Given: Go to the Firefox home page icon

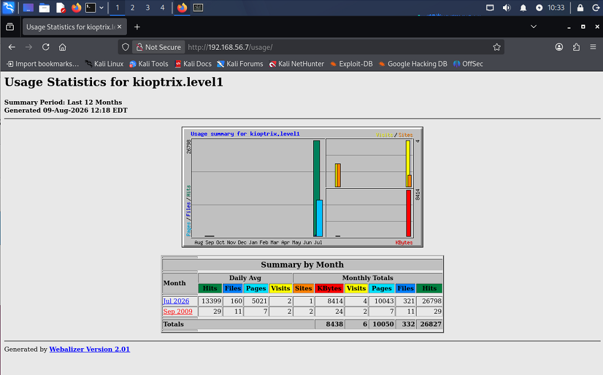Looking at the screenshot, I should [62, 47].
